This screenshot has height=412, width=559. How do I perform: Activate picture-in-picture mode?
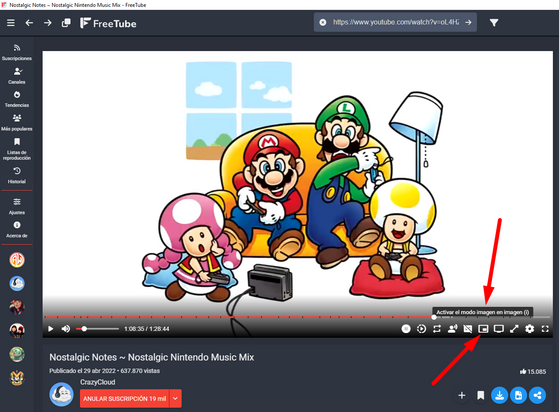click(483, 329)
